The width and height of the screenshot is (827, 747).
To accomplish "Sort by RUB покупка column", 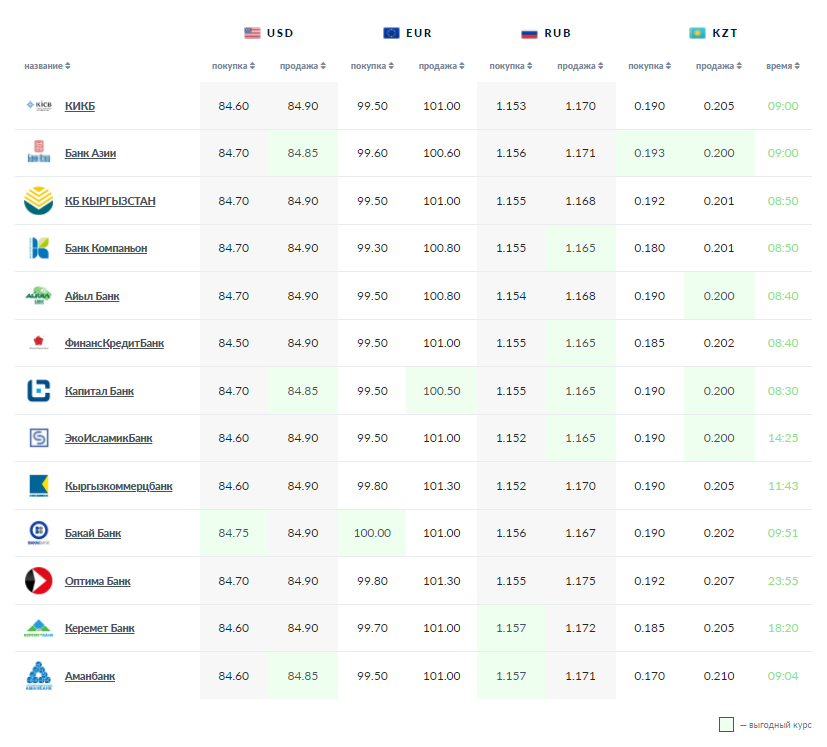I will 511,67.
